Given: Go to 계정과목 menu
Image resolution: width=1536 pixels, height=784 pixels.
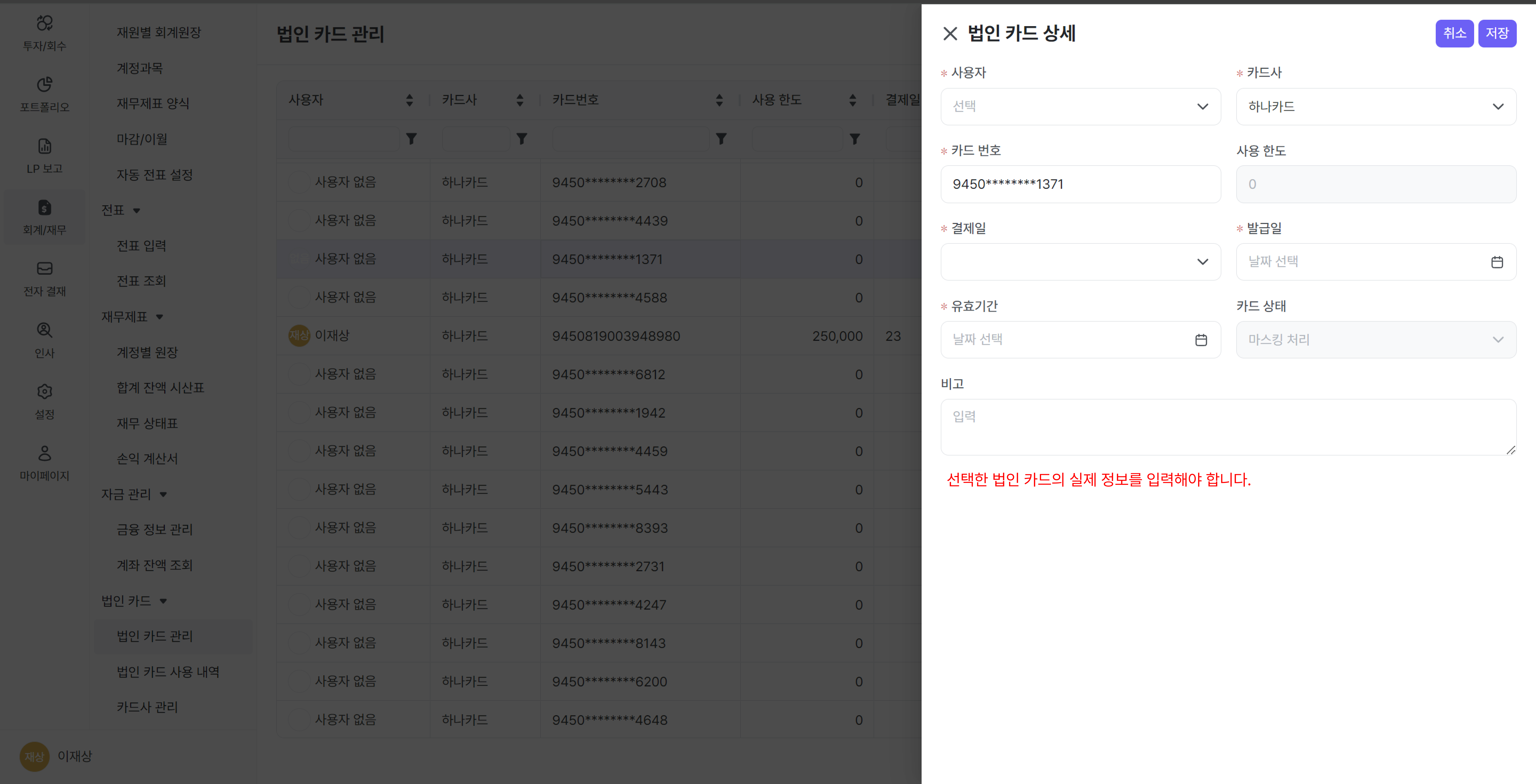Looking at the screenshot, I should tap(139, 68).
